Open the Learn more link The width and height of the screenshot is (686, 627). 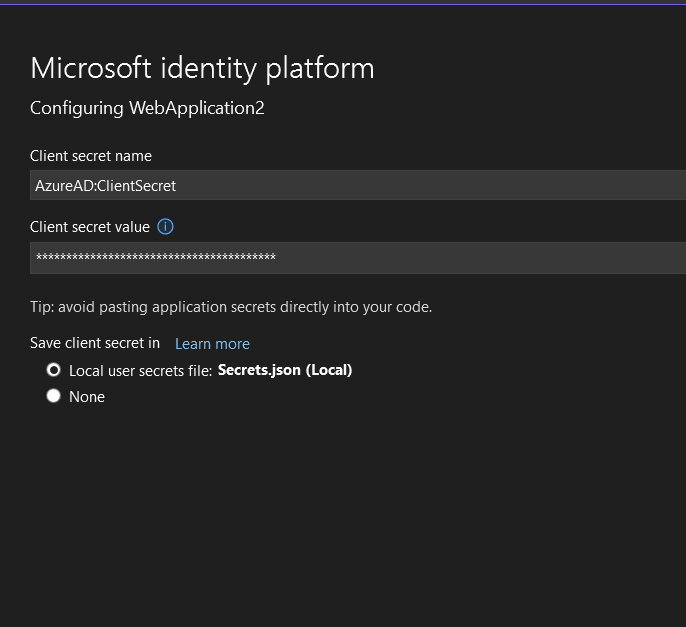click(212, 344)
